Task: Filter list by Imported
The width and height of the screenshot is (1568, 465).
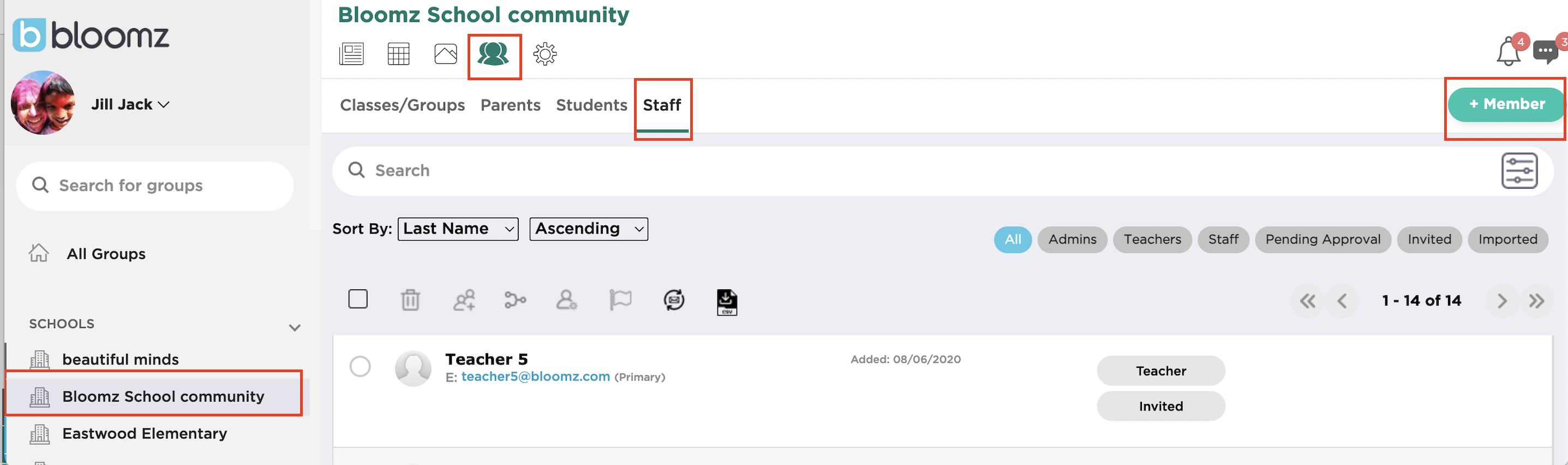Action: coord(1508,240)
